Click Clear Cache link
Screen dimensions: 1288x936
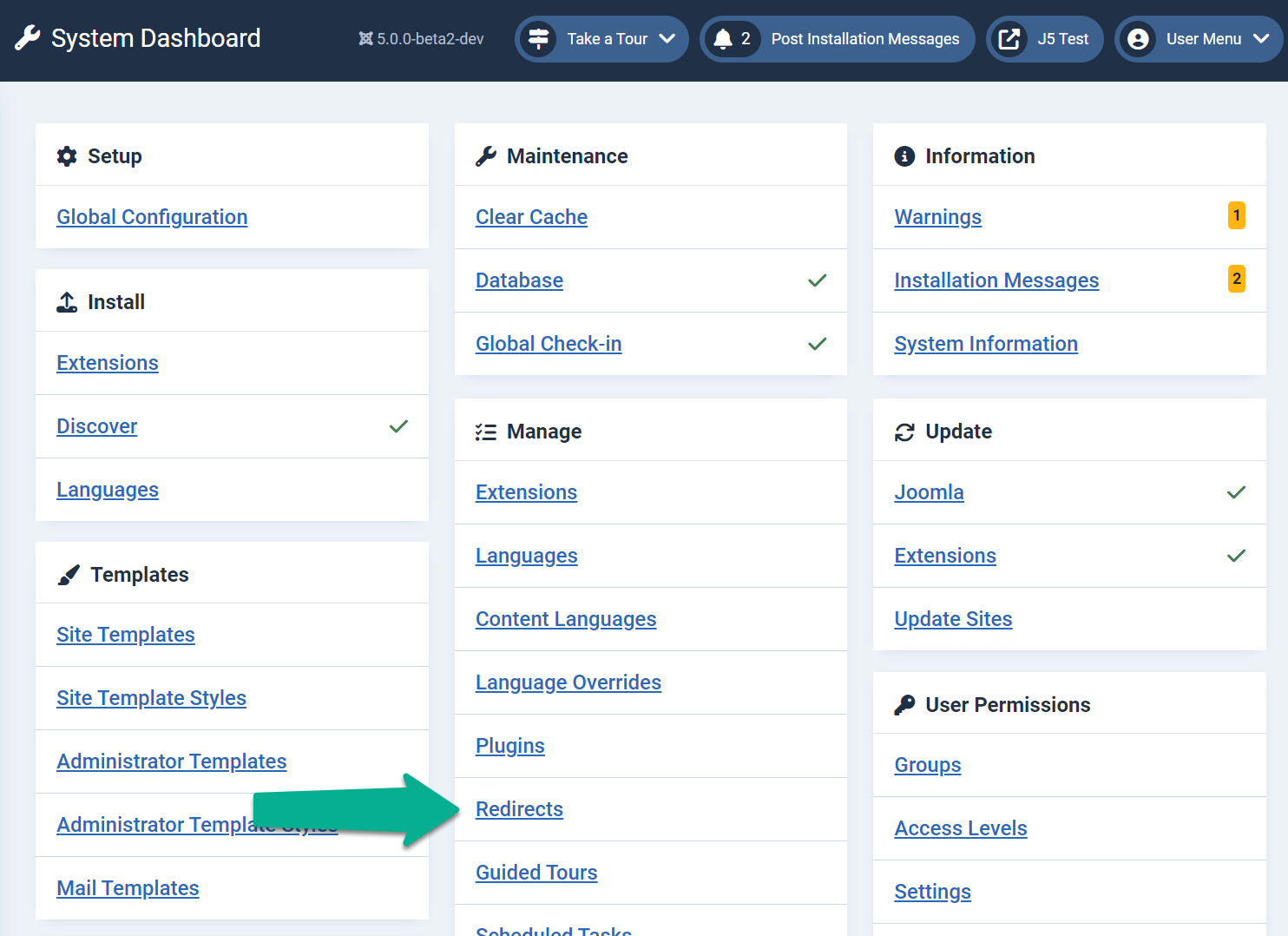pyautogui.click(x=531, y=217)
